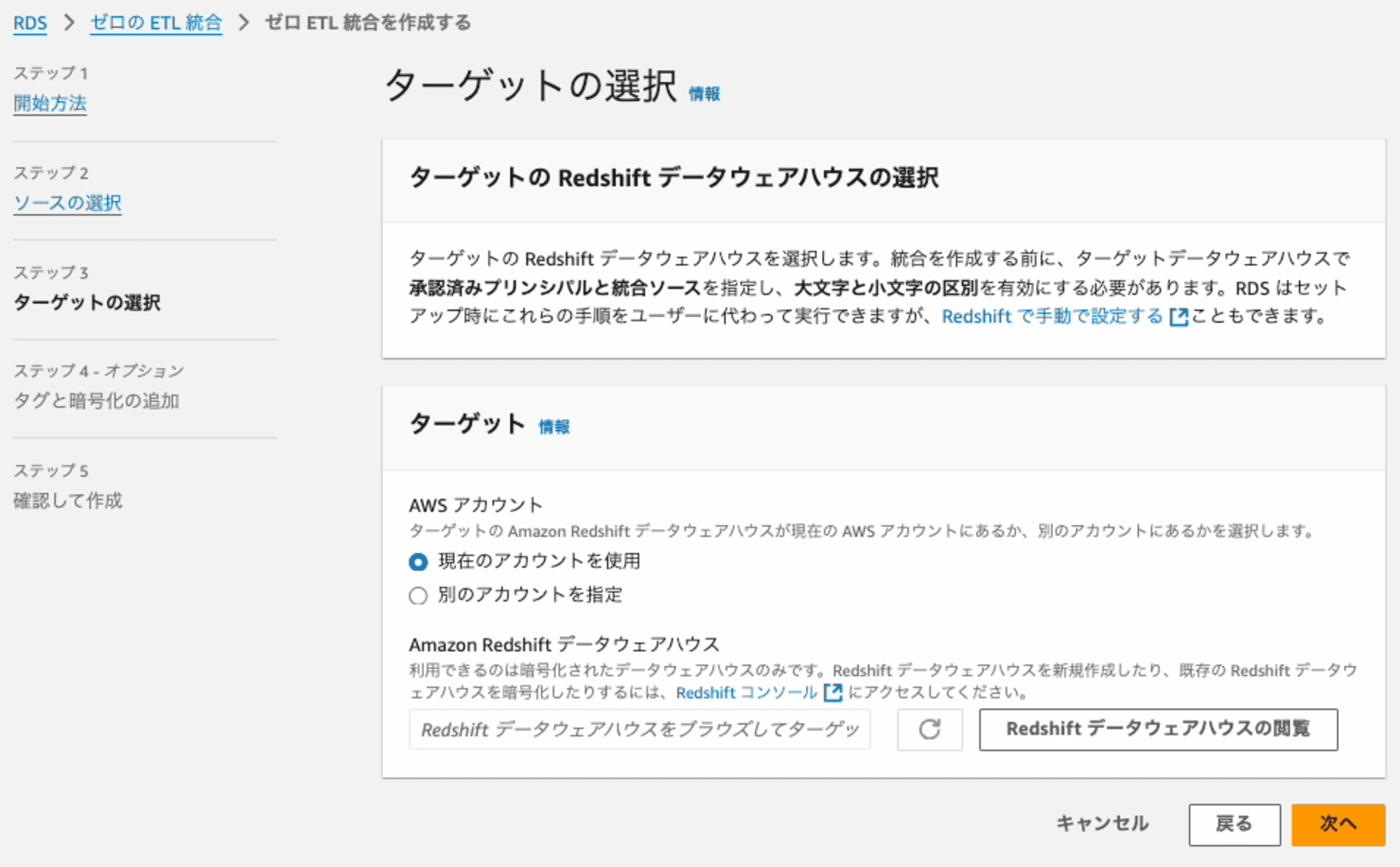The image size is (1400, 867).
Task: Select 現在のアカウントを使用 radio button
Action: click(x=418, y=562)
